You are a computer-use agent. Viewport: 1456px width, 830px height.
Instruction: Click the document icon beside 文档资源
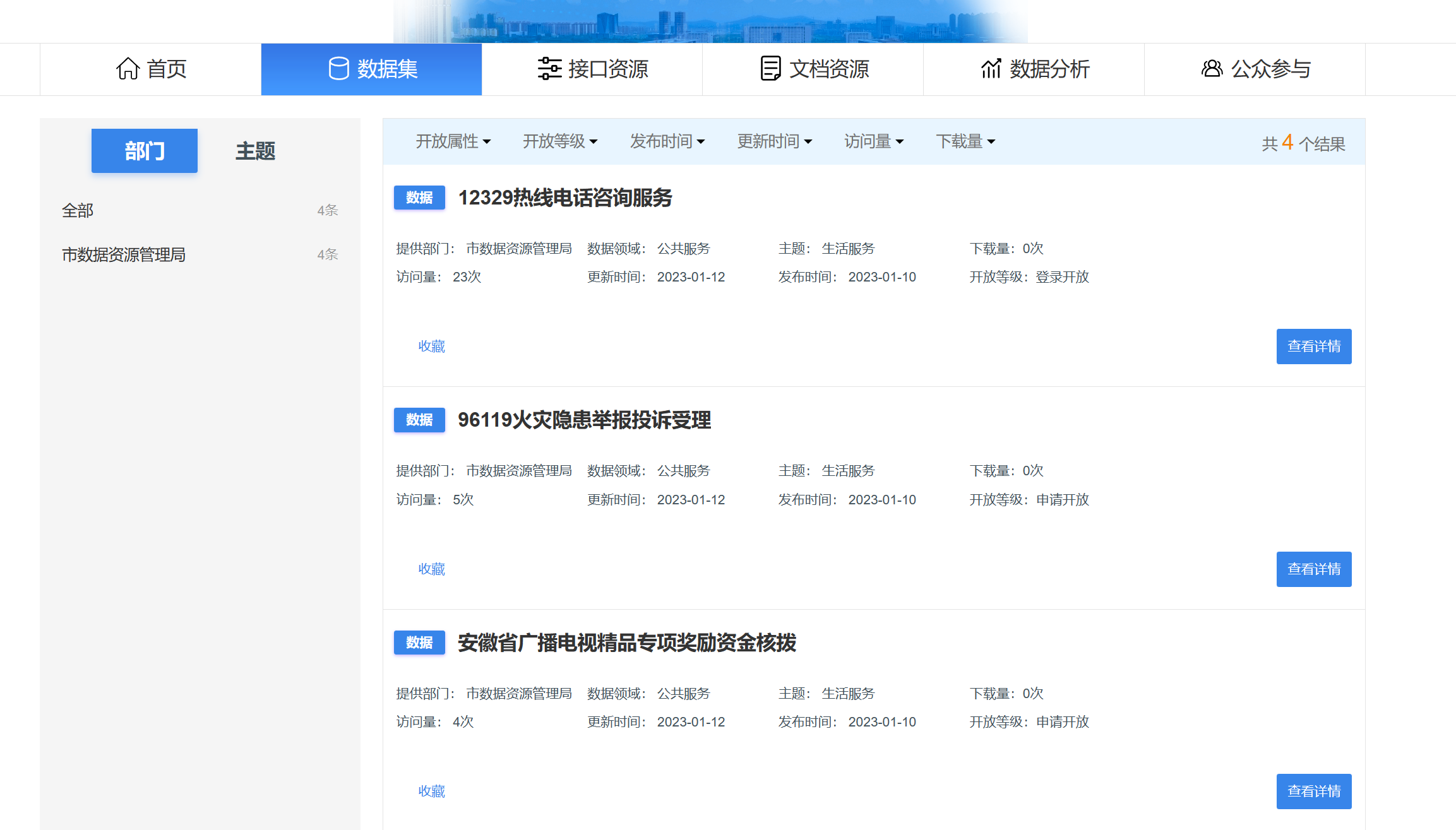770,69
